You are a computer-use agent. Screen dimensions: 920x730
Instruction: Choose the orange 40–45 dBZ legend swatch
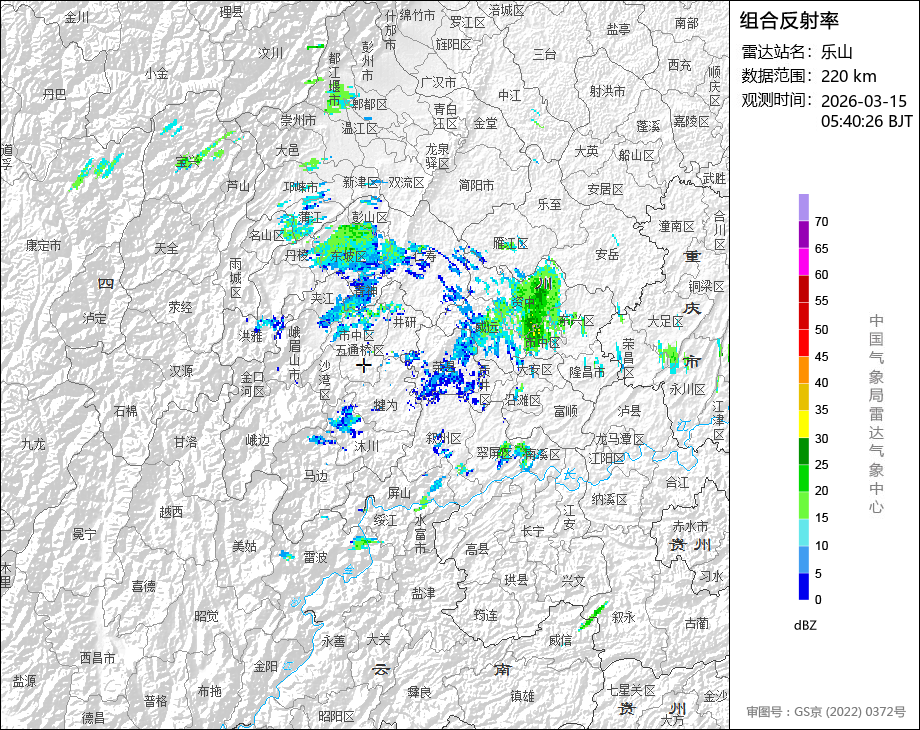(803, 370)
